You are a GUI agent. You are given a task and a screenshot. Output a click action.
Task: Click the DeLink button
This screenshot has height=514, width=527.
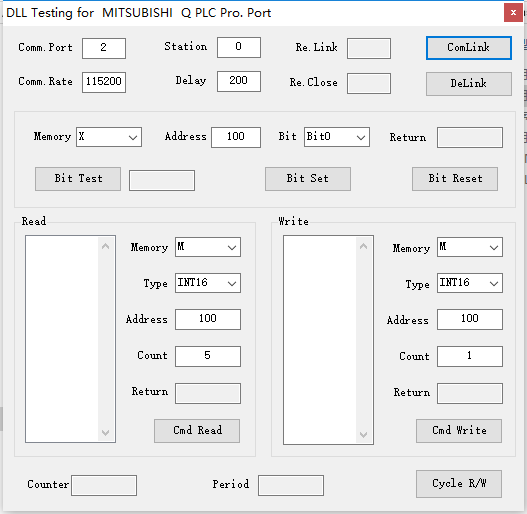tap(469, 84)
